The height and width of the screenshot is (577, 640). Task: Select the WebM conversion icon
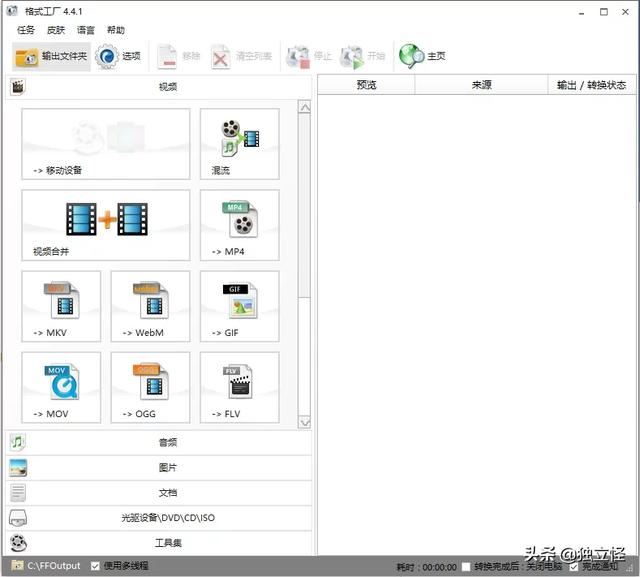point(150,306)
